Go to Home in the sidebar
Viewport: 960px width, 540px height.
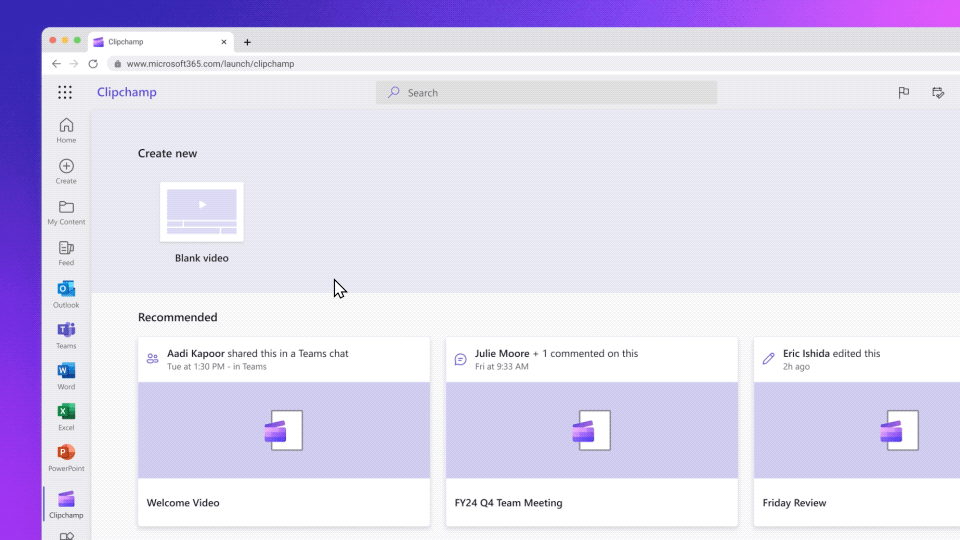[66, 129]
